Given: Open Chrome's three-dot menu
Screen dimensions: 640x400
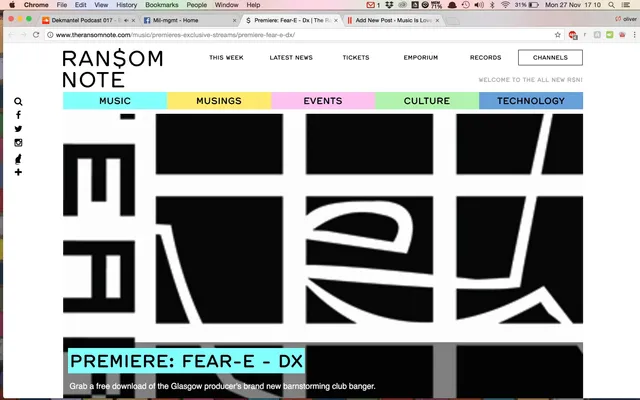Looking at the screenshot, I should [634, 35].
